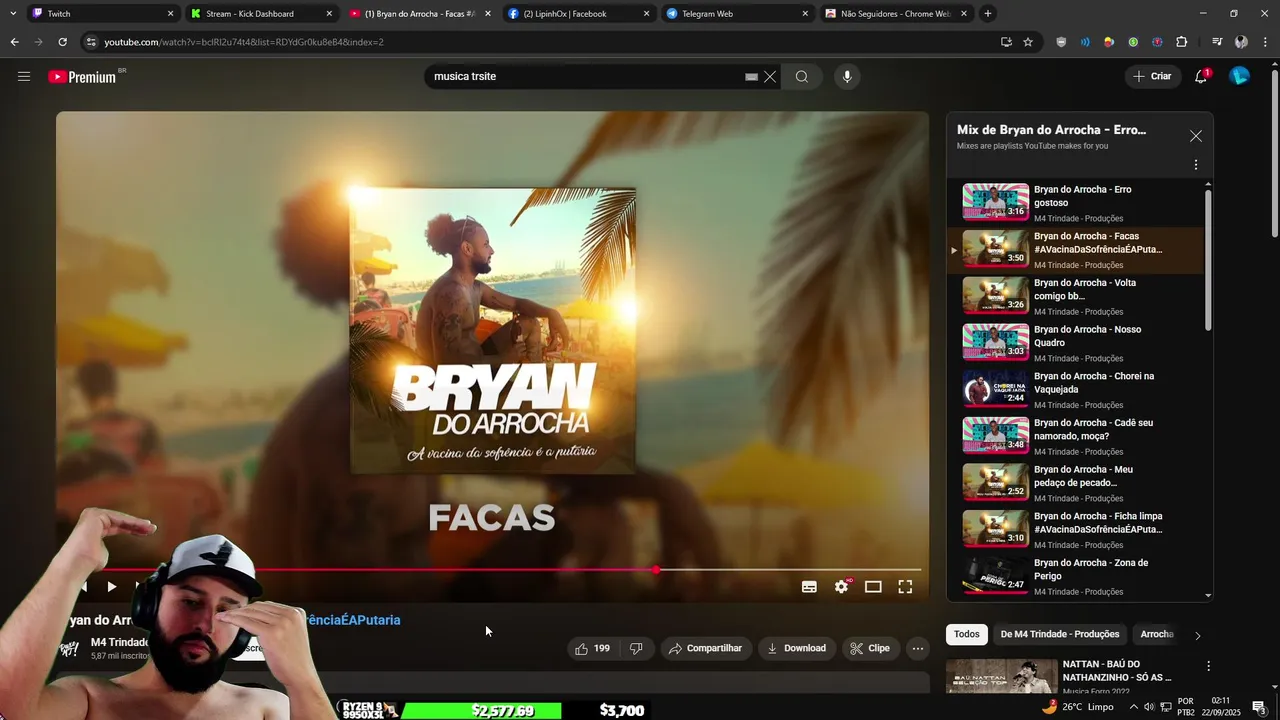Open the 26°C Limpo weather widget

pyautogui.click(x=1077, y=706)
